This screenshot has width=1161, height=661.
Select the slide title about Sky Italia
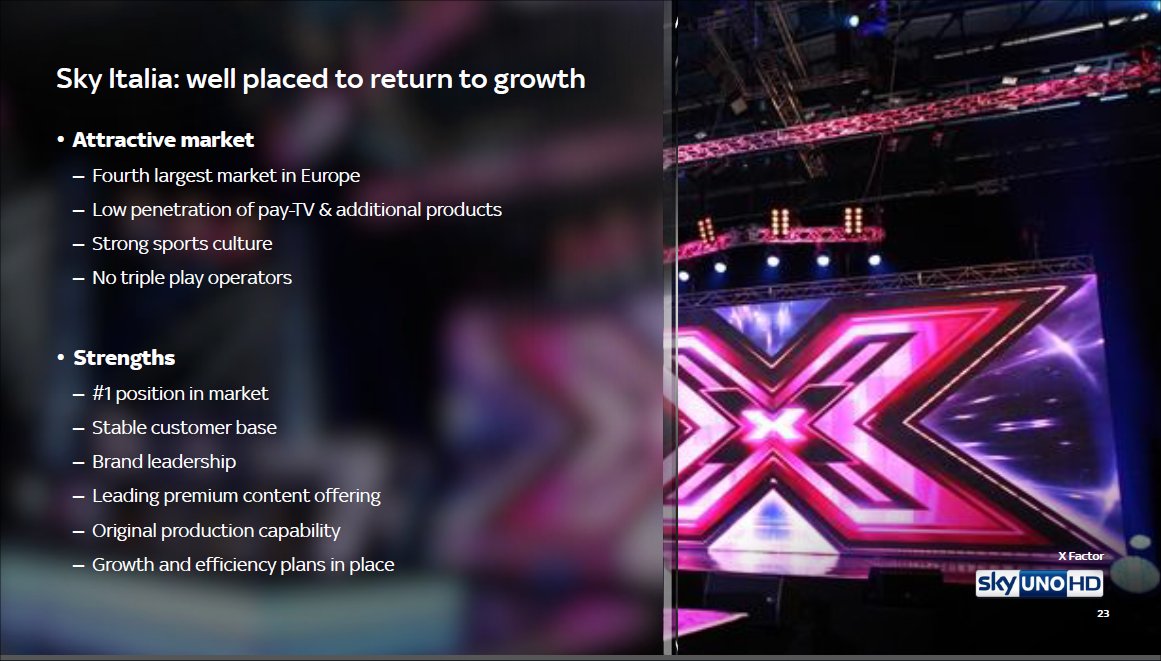[321, 78]
